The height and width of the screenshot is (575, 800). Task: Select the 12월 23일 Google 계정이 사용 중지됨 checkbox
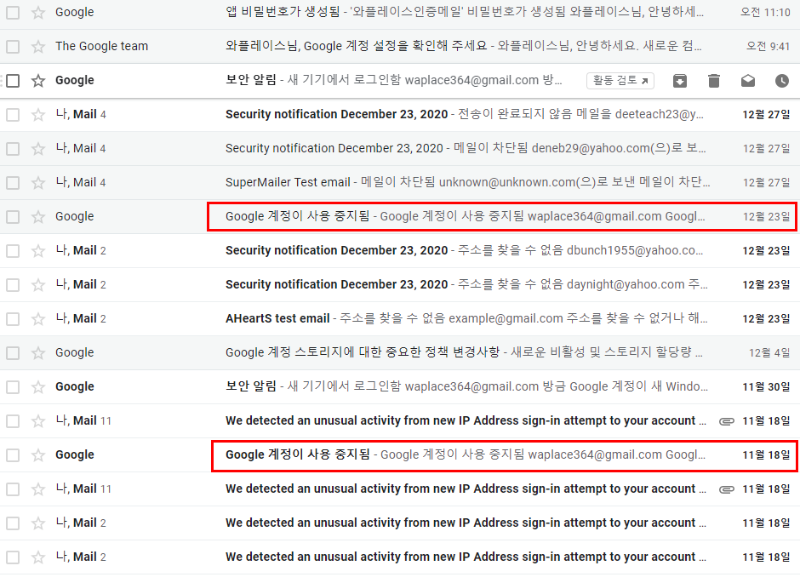tap(13, 217)
